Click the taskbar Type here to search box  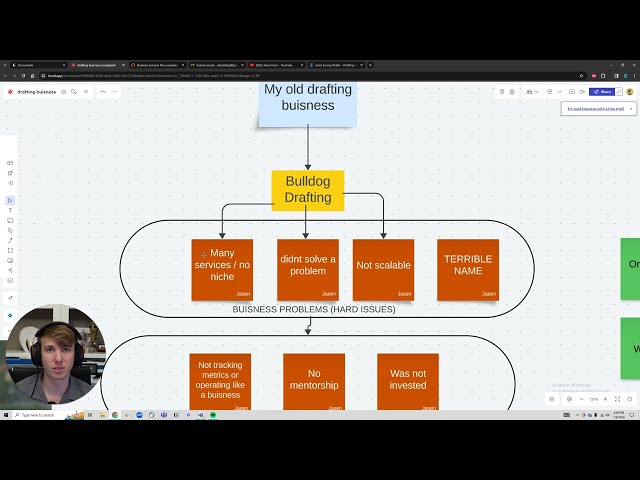pyautogui.click(x=38, y=415)
